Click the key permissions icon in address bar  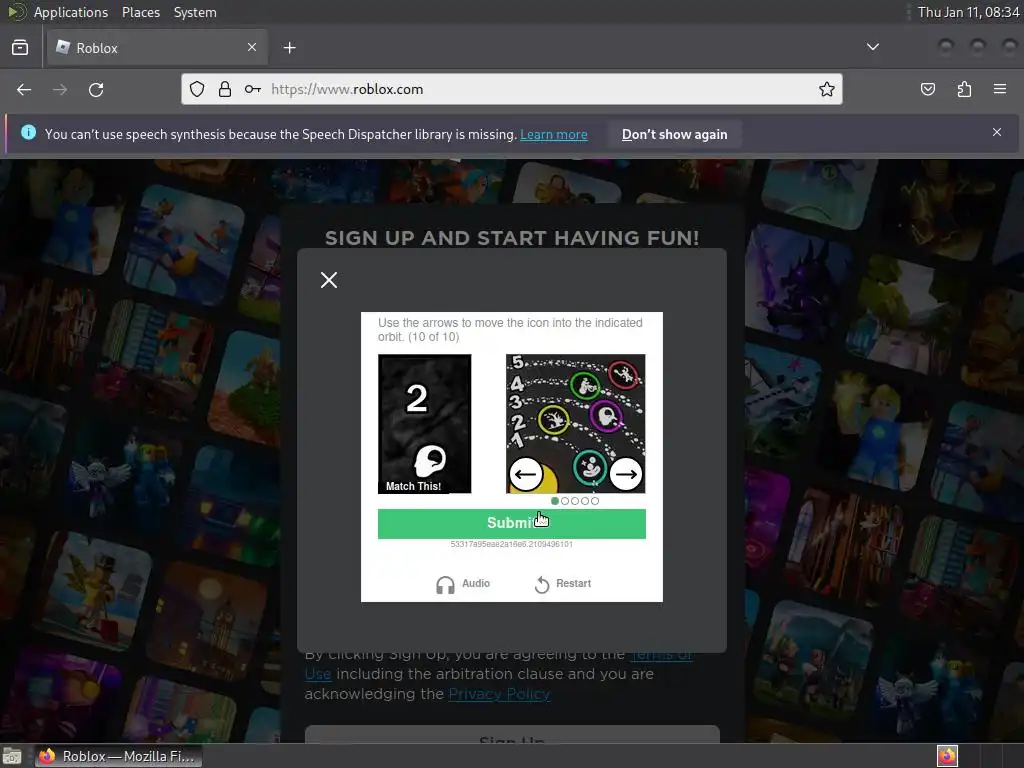pyautogui.click(x=253, y=89)
